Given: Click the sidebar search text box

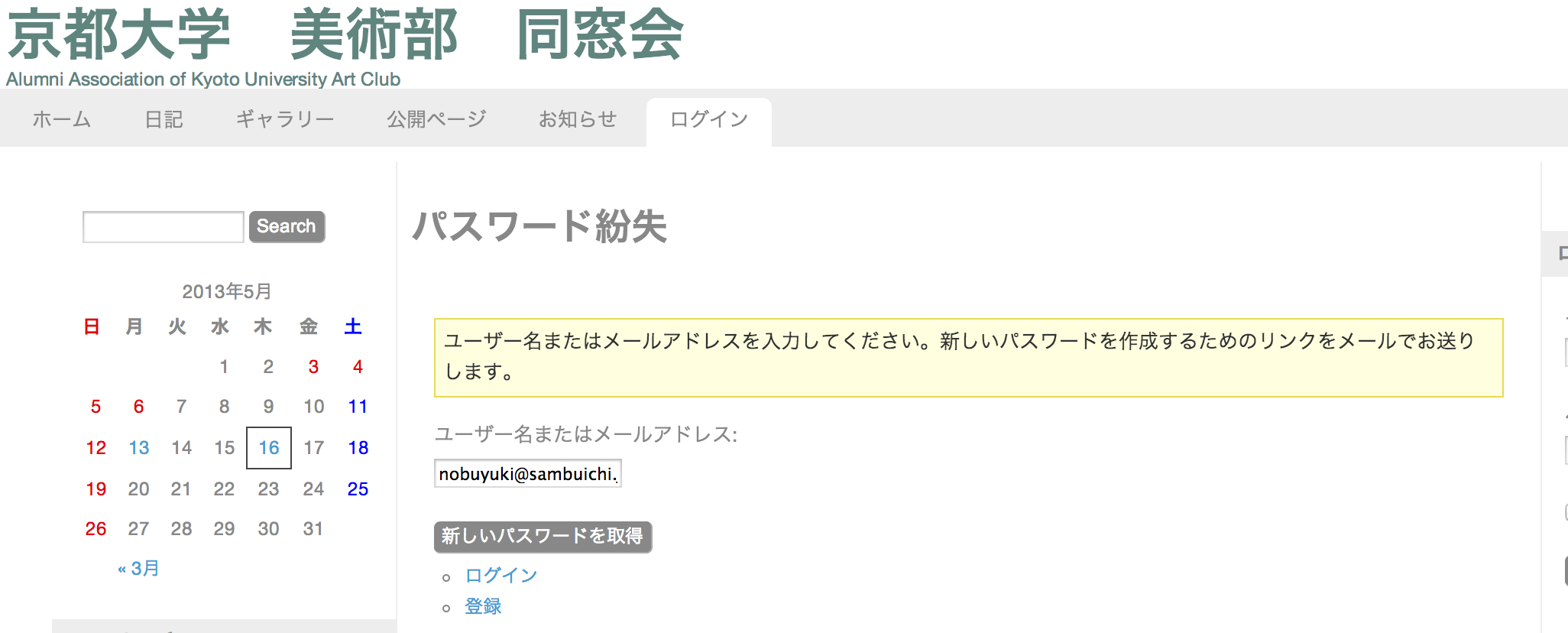Looking at the screenshot, I should 164,227.
